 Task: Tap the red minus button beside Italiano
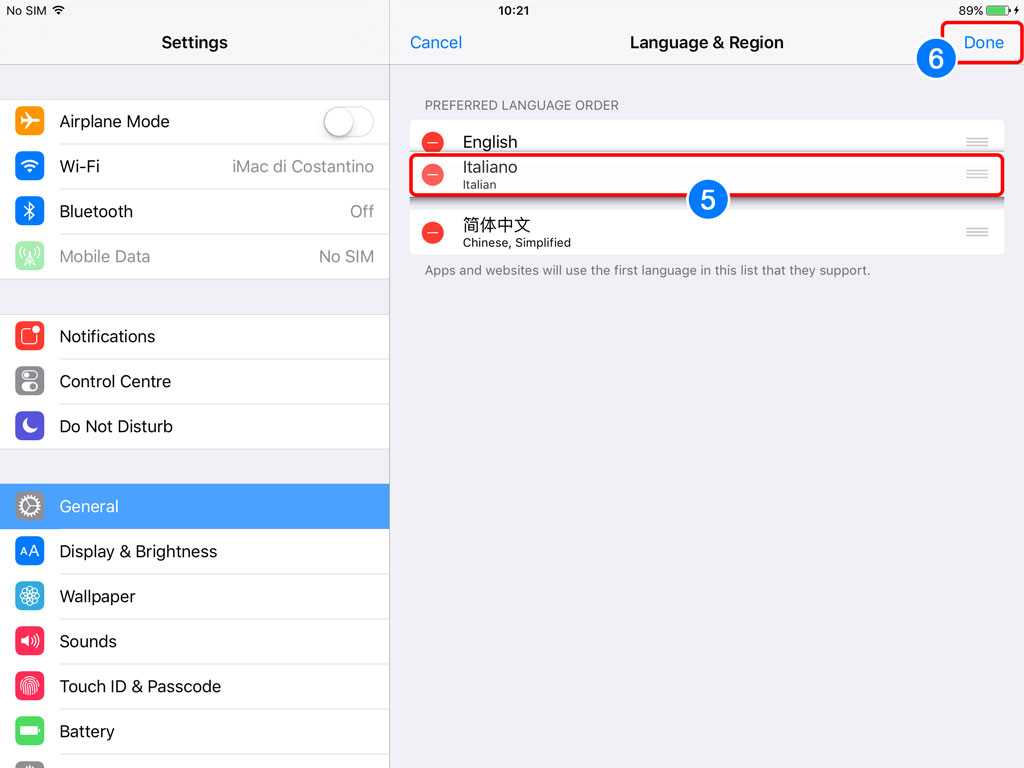432,174
